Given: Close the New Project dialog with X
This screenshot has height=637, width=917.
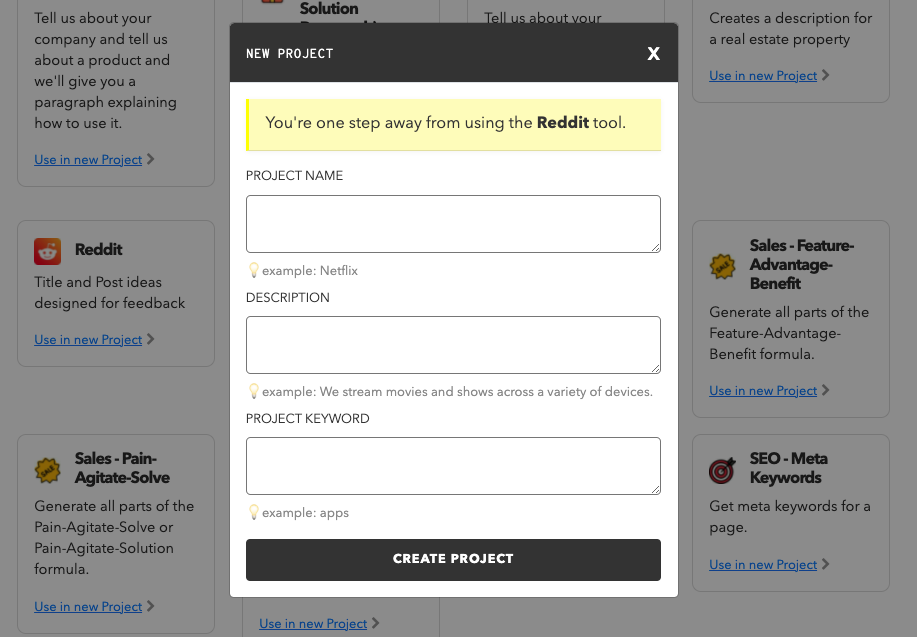Looking at the screenshot, I should tap(653, 53).
